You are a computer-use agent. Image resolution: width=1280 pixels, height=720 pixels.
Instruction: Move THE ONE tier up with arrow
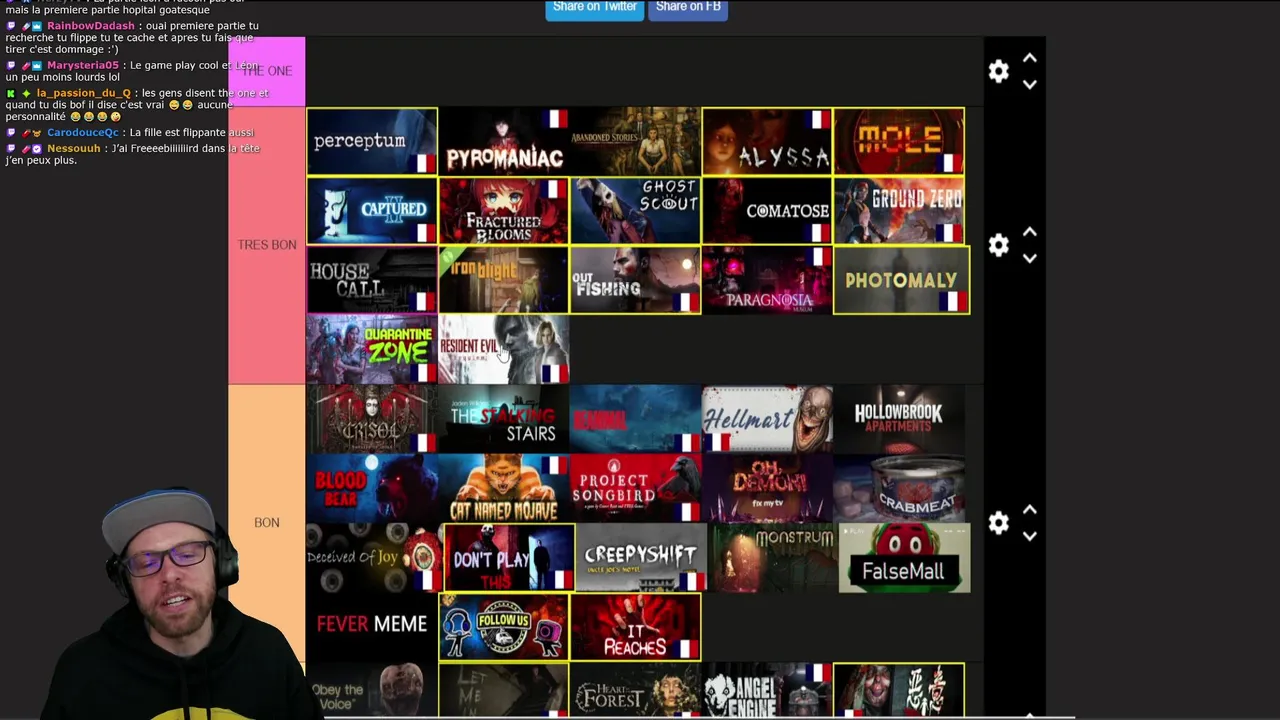pos(1030,59)
